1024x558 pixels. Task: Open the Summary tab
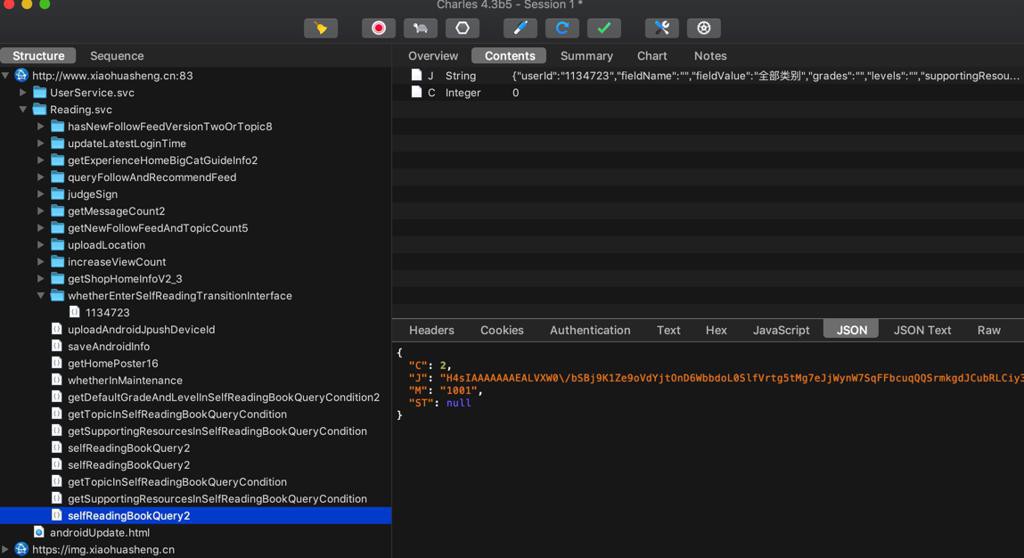pos(586,56)
